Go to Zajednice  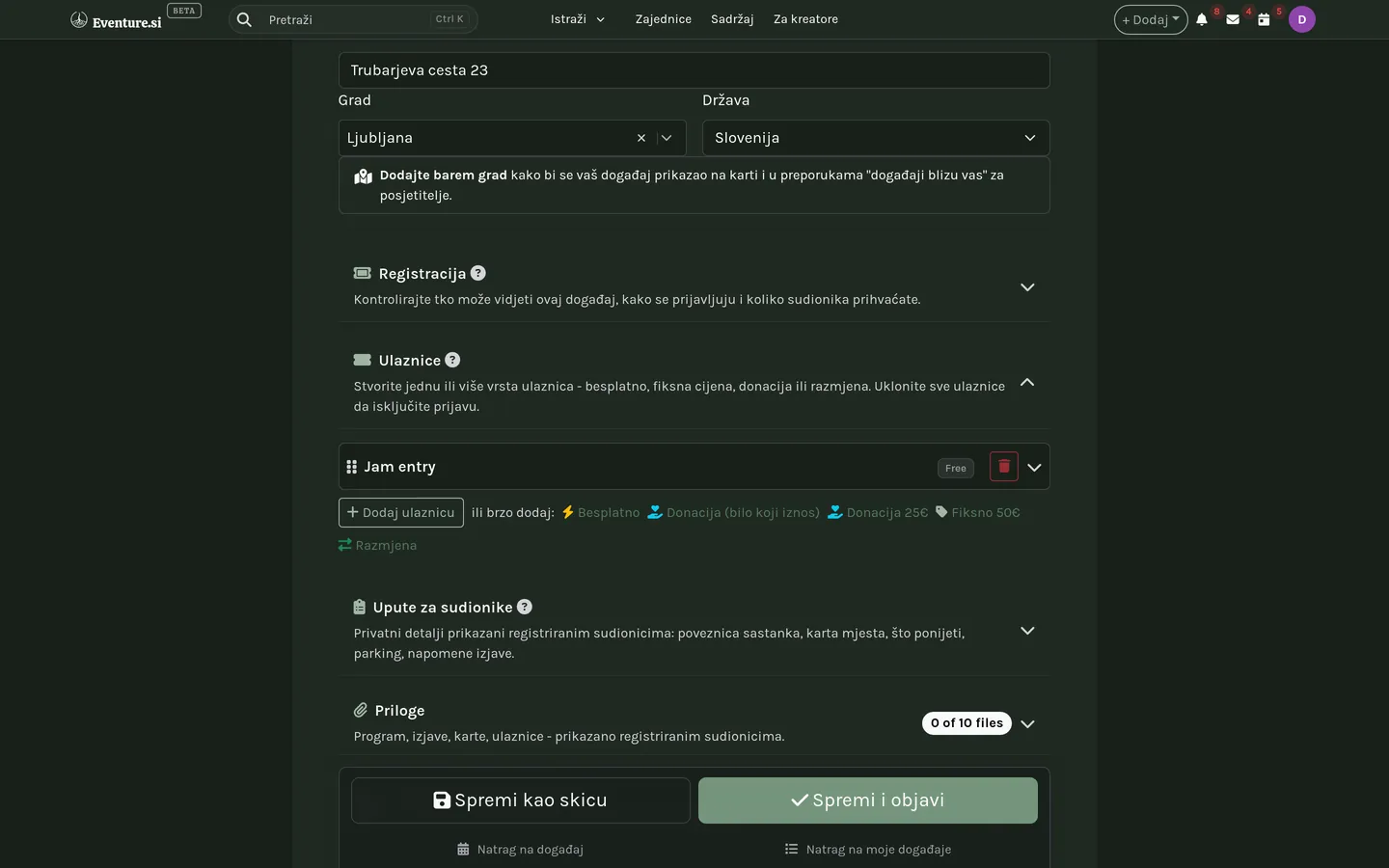(x=664, y=19)
